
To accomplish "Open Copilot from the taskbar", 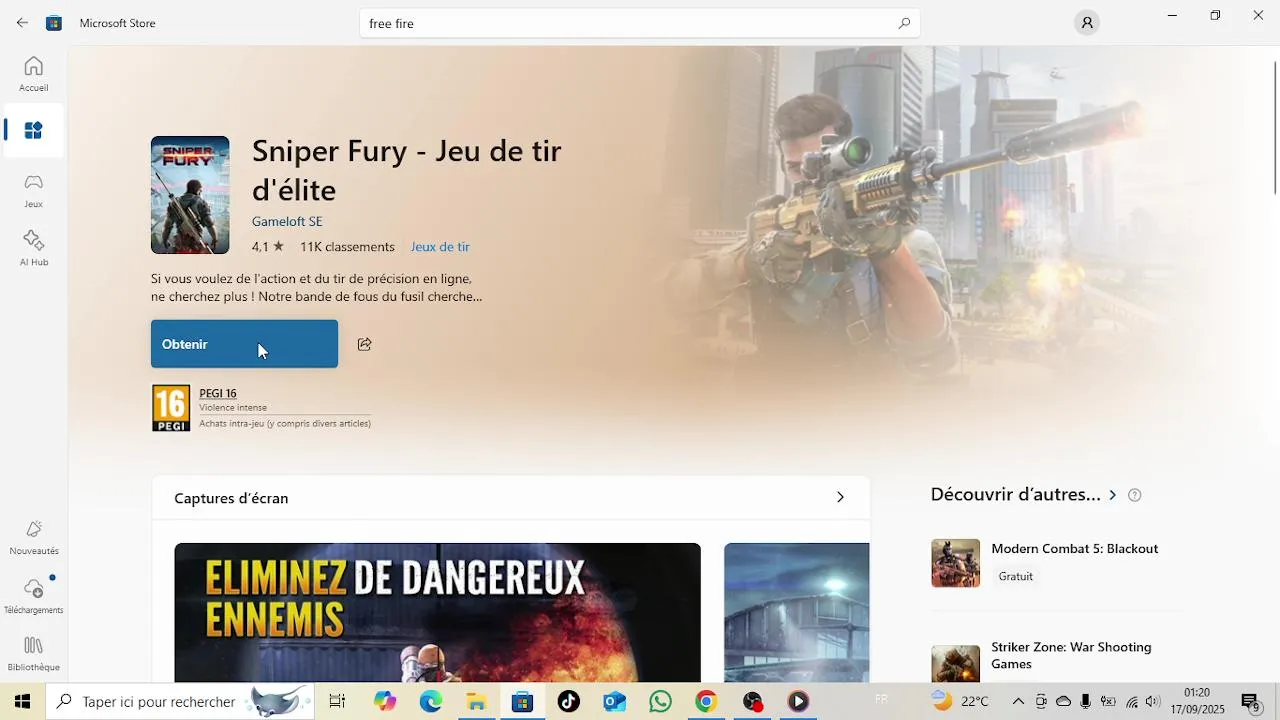I will click(385, 701).
